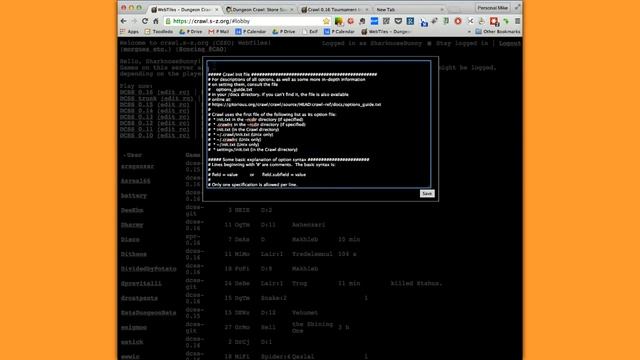Click the Makhleb cell in DividedbyPotato's row
Viewport: 640px width, 360px height.
click(x=305, y=269)
